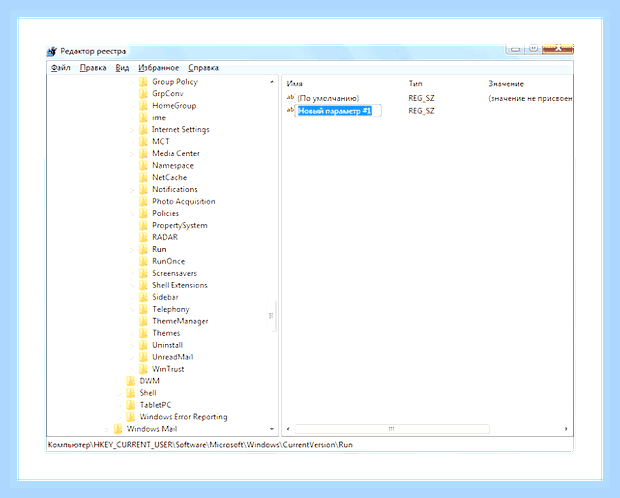
Task: Select the TabletPC key in tree
Action: coord(155,405)
